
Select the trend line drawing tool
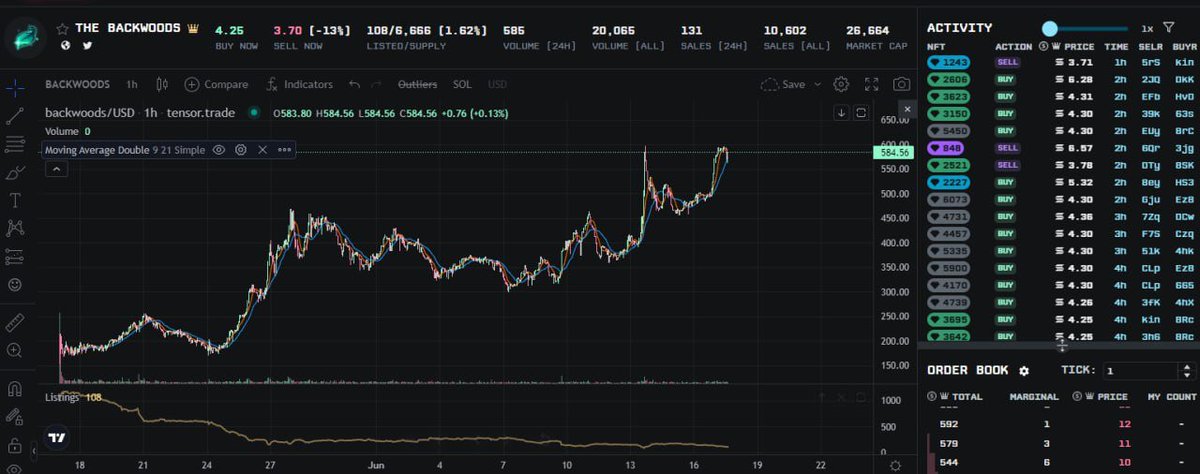point(14,116)
